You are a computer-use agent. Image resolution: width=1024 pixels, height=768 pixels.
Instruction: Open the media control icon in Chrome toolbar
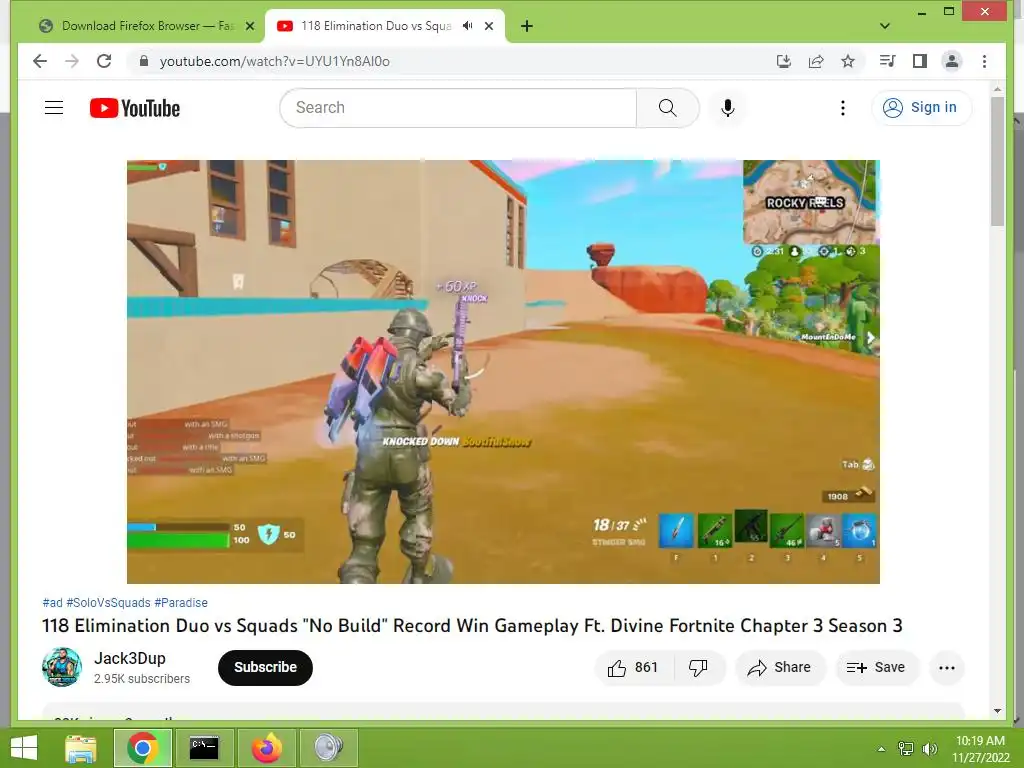(887, 61)
